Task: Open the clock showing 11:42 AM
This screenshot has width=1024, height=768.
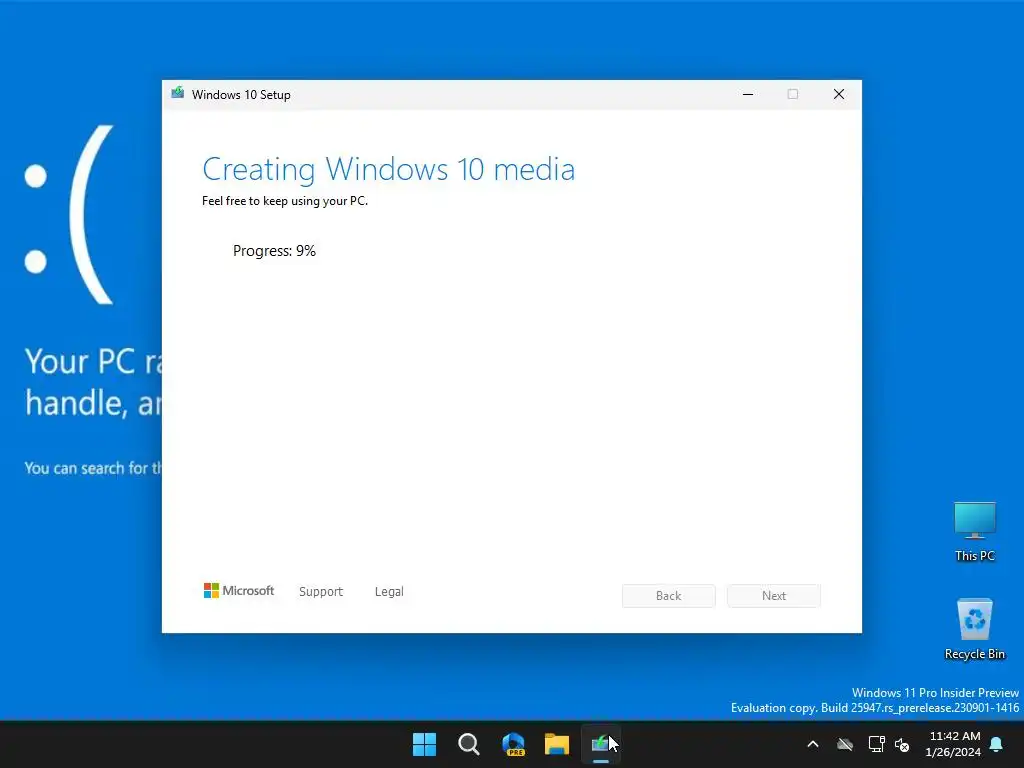Action: click(955, 736)
